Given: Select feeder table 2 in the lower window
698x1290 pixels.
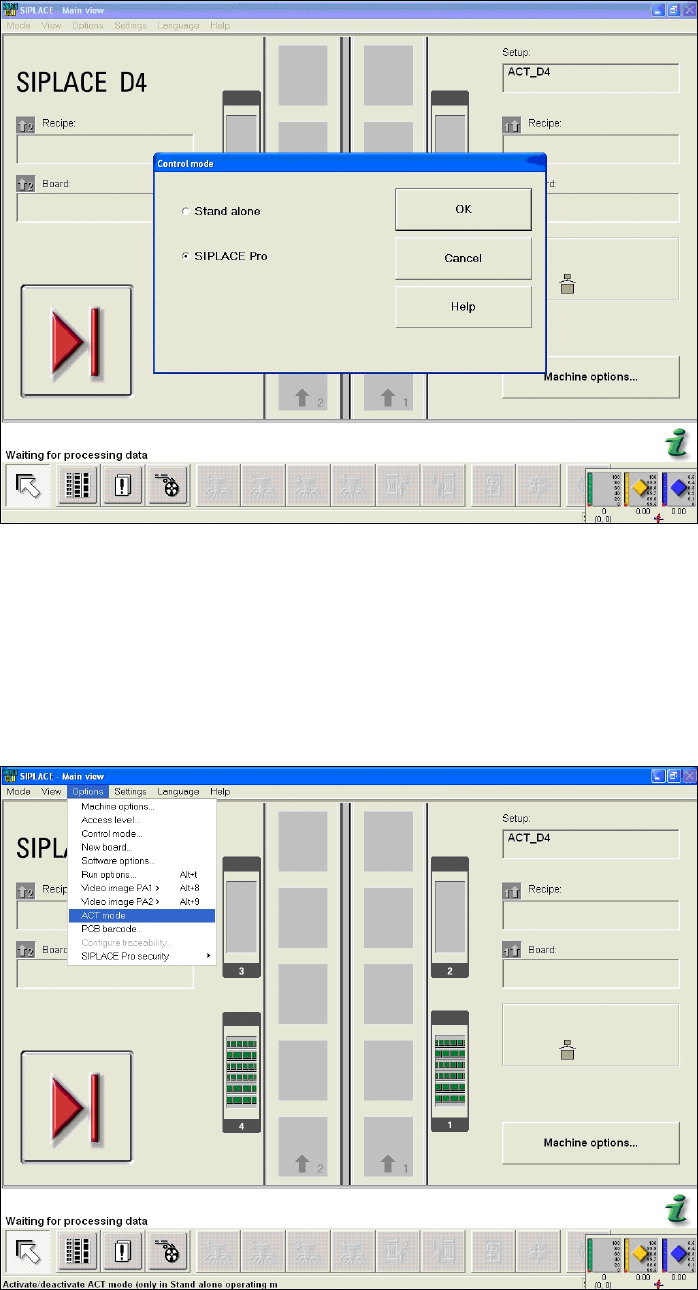Looking at the screenshot, I should [x=450, y=918].
